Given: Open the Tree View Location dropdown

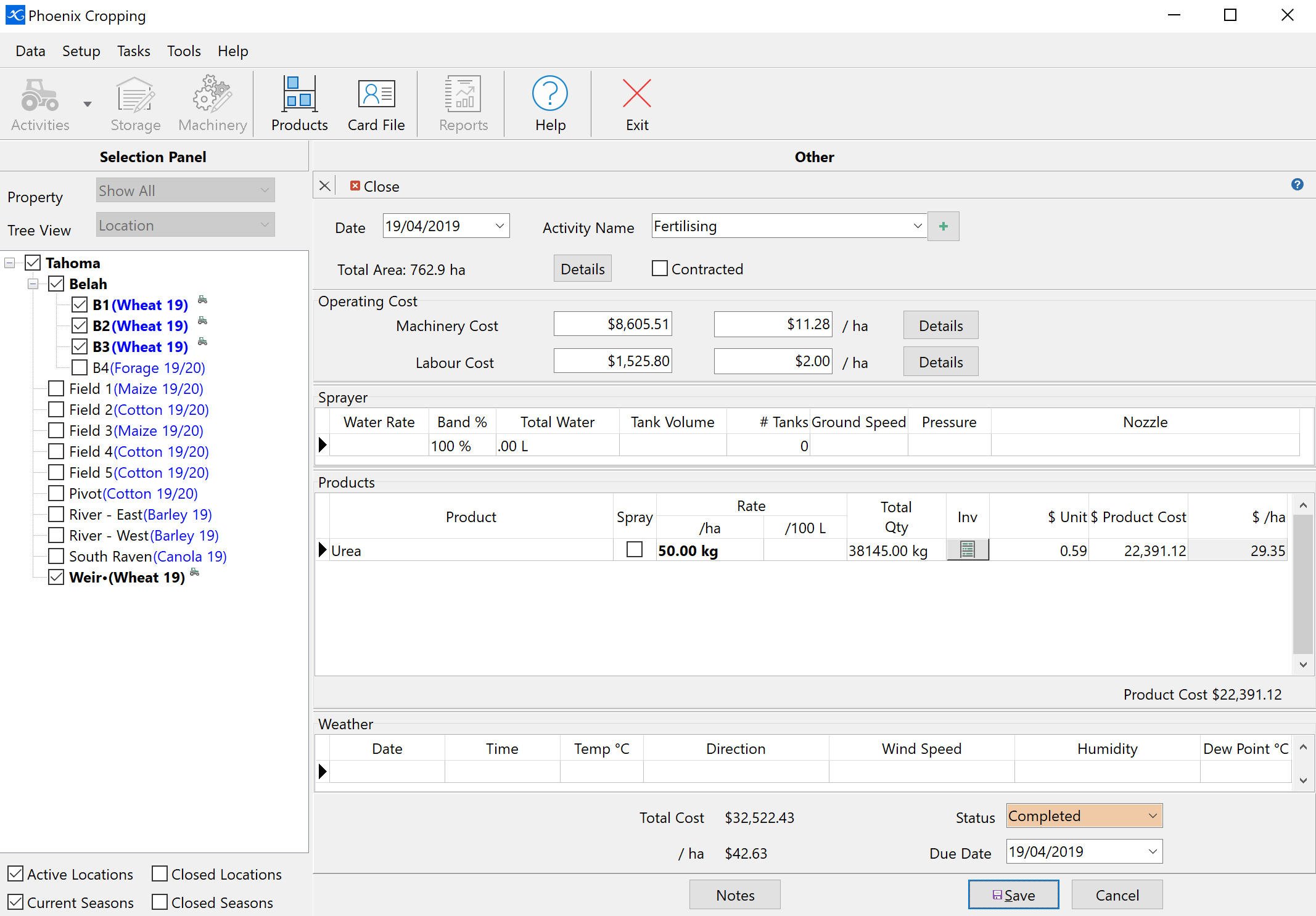Looking at the screenshot, I should coord(186,225).
